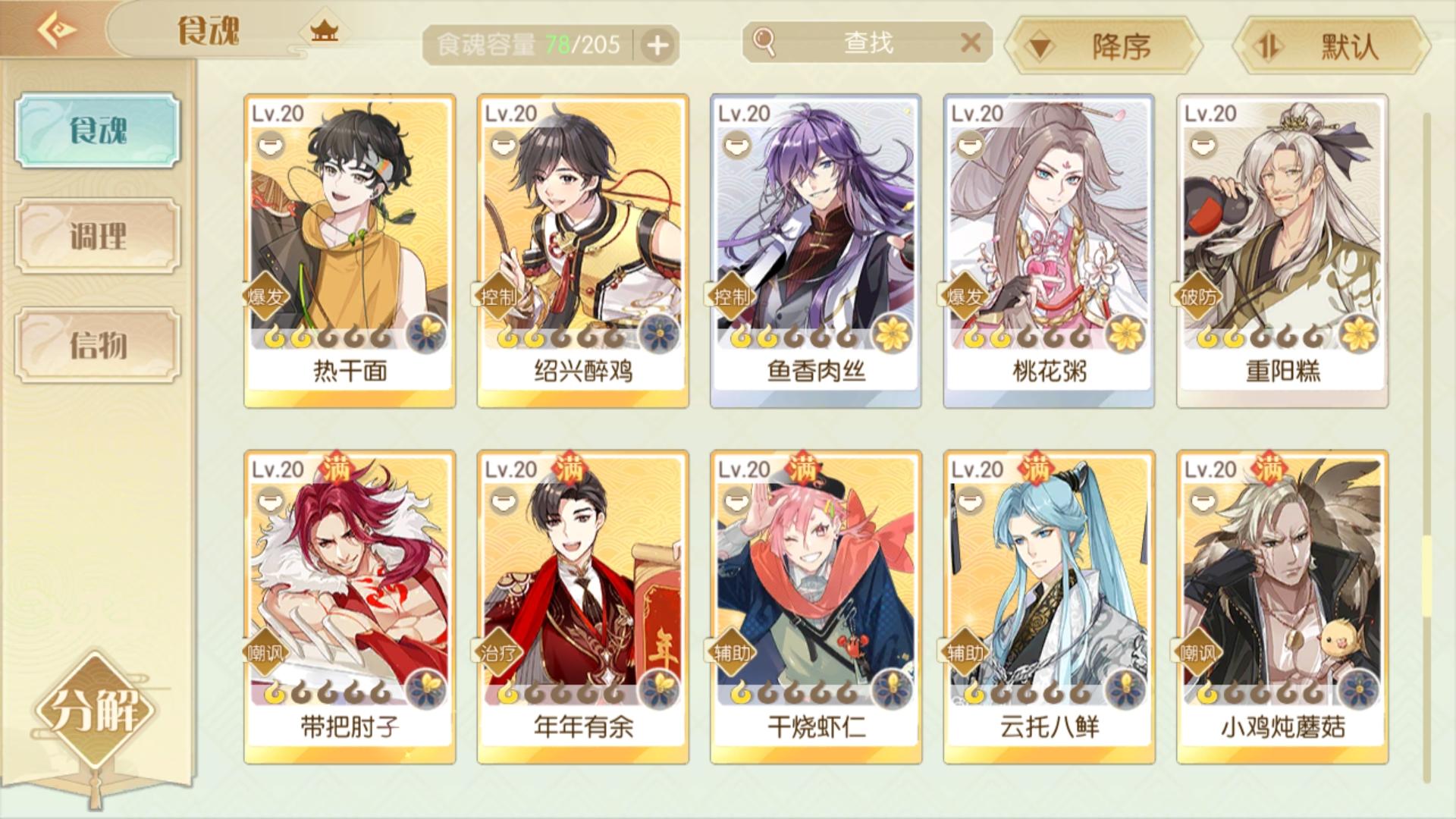The width and height of the screenshot is (1456, 819).
Task: Open the 信物 tab
Action: coord(98,345)
